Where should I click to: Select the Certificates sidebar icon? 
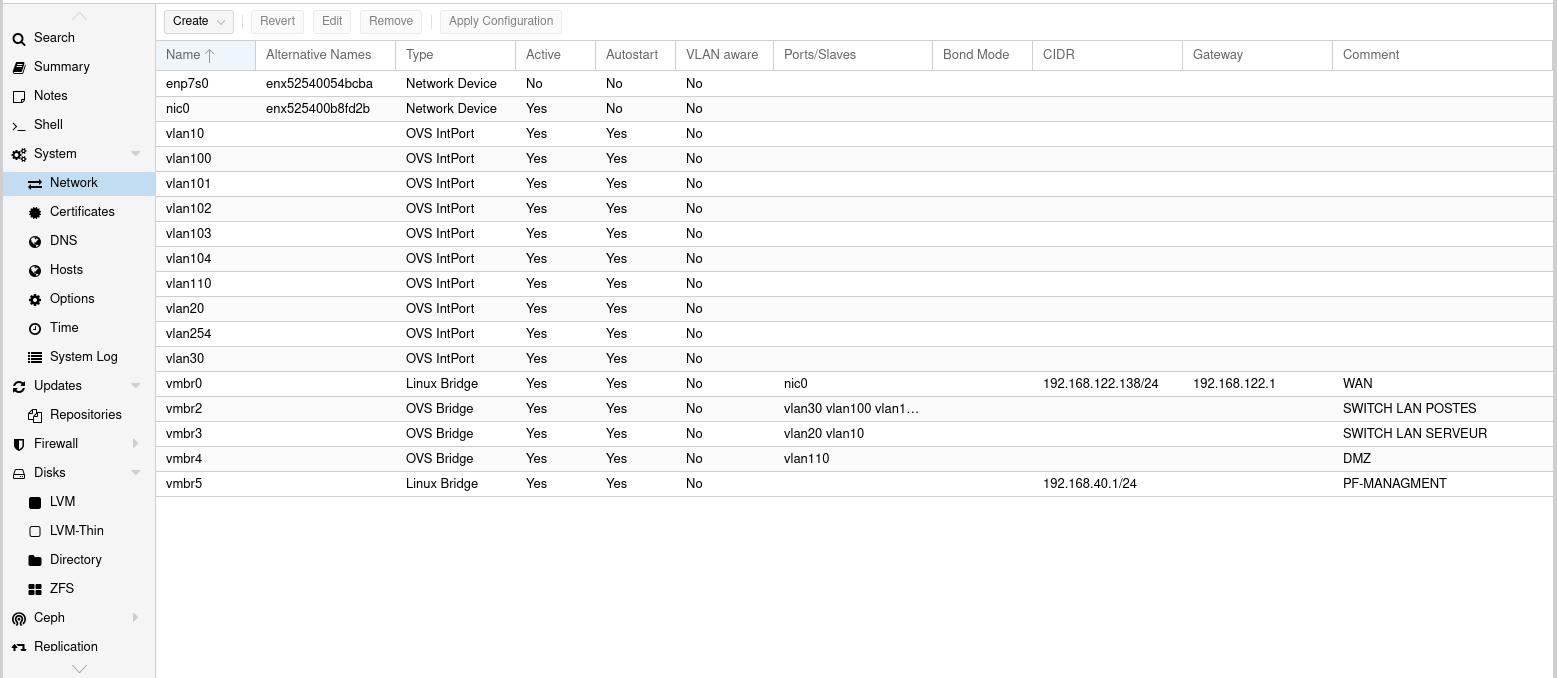[36, 211]
